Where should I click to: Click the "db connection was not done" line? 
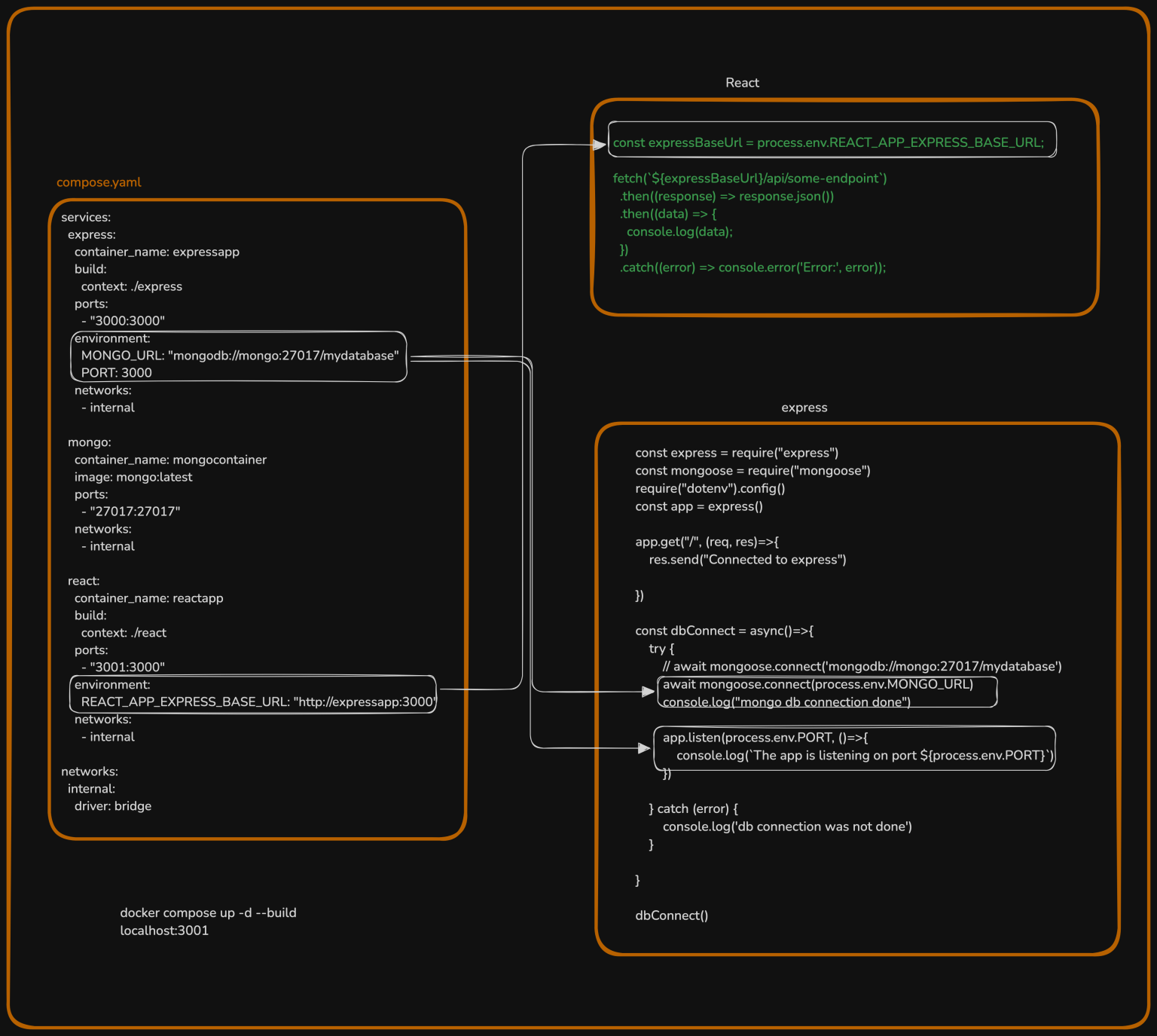pyautogui.click(x=787, y=827)
